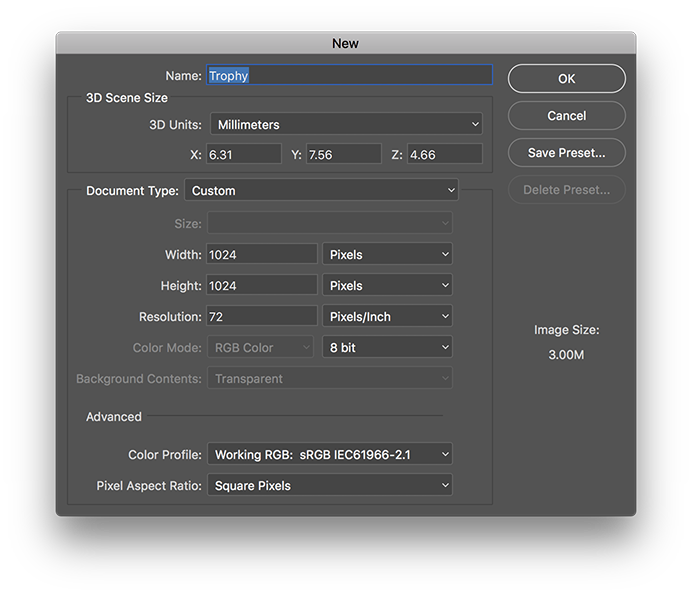Click the Advanced section label
The image size is (692, 596).
(114, 417)
